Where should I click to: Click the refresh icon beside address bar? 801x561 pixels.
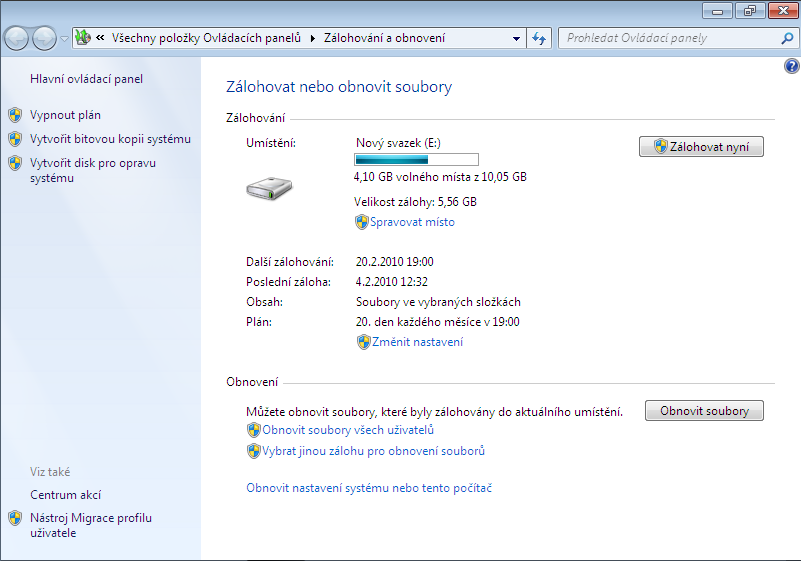pyautogui.click(x=540, y=38)
